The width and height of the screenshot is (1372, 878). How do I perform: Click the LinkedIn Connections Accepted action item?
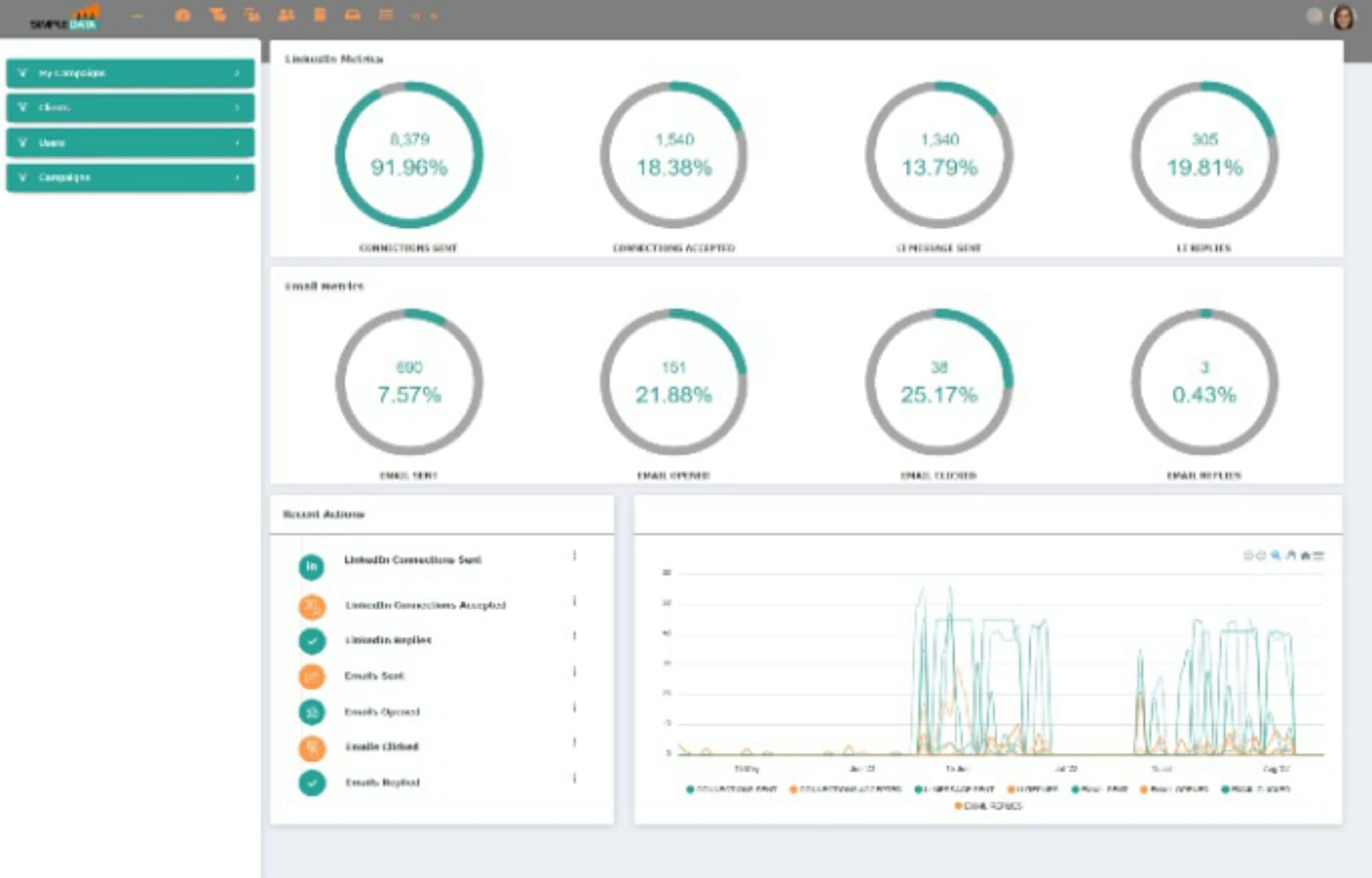pyautogui.click(x=425, y=605)
